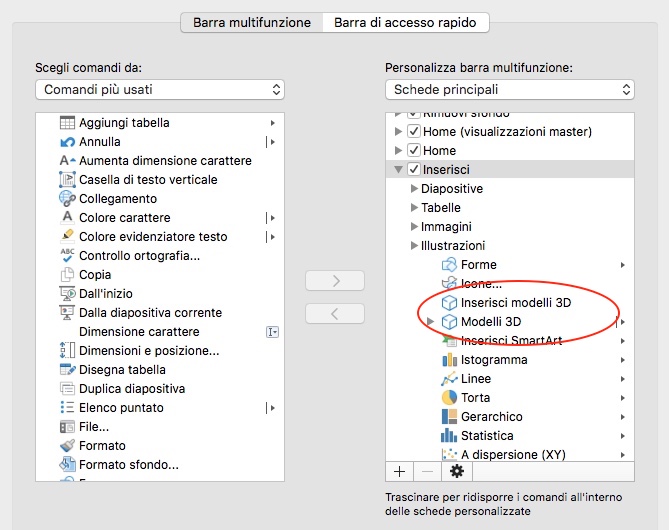Click the plus button to add tab
This screenshot has width=669, height=530.
(x=399, y=472)
